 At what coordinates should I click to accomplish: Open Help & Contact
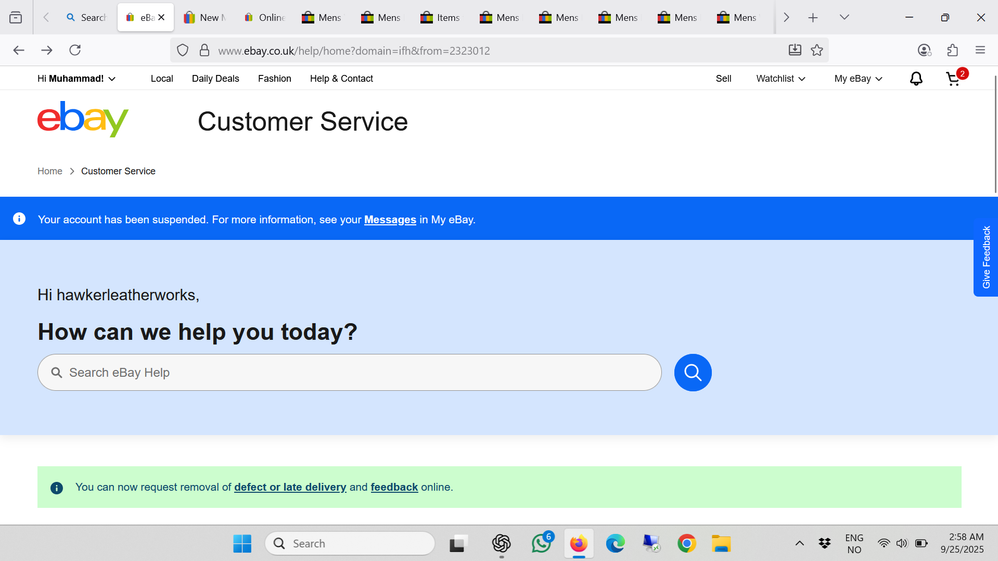point(341,79)
